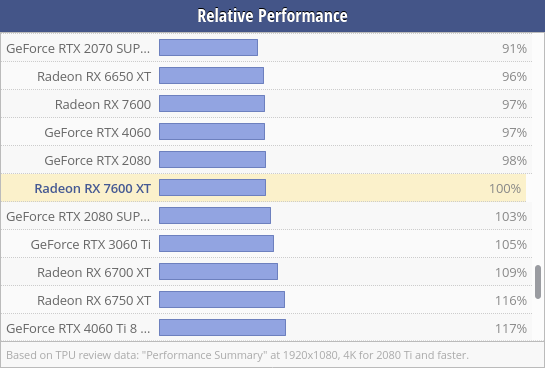Open the Radeon RX 6700 XT entry
The height and width of the screenshot is (368, 545).
[94, 272]
